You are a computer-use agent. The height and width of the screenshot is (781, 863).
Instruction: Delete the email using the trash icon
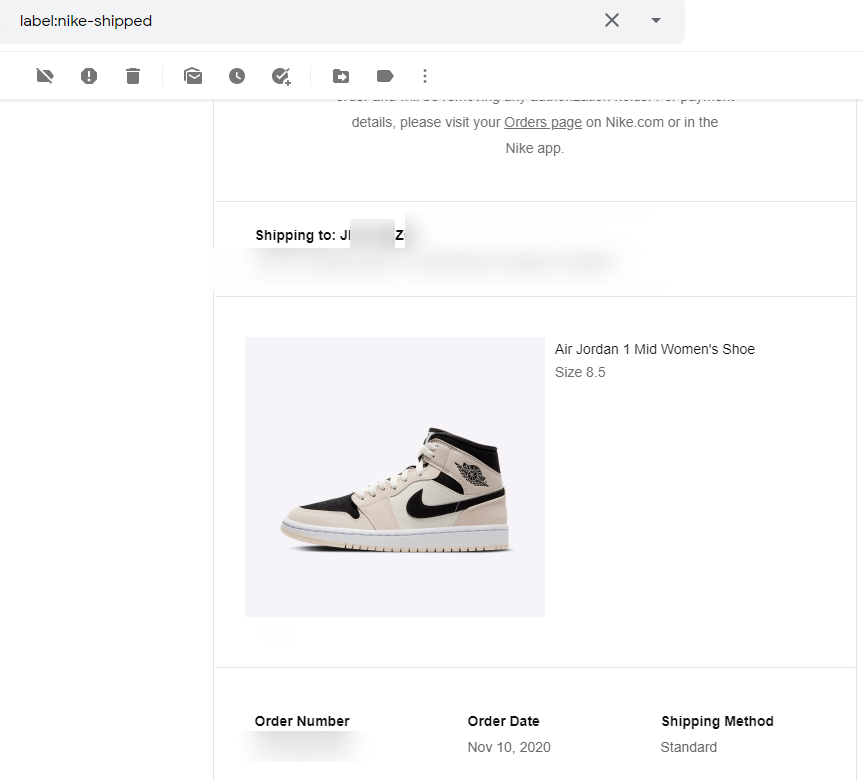pyautogui.click(x=132, y=75)
